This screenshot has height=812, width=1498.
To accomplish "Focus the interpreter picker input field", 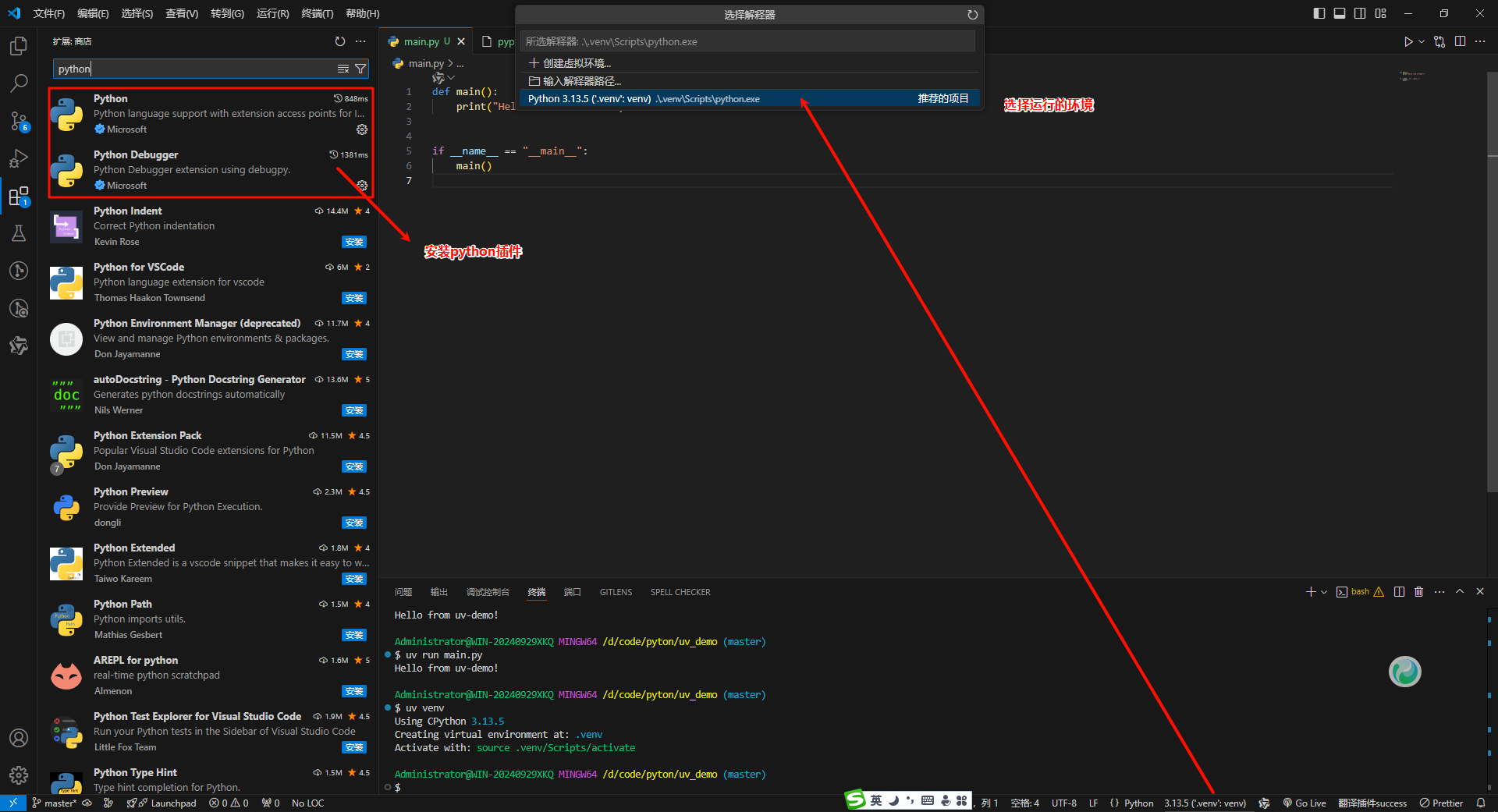I will pos(748,41).
